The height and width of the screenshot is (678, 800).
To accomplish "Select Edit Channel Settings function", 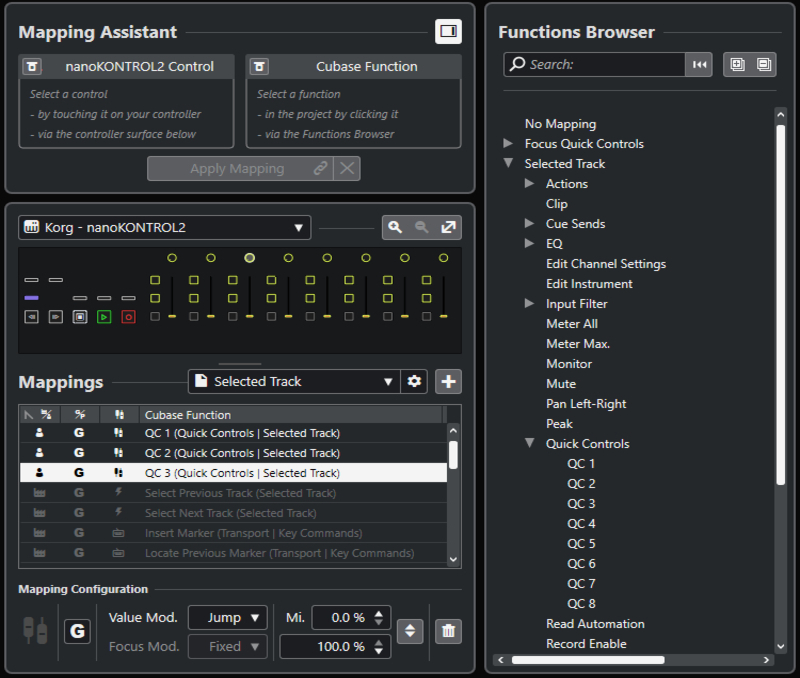I will click(606, 264).
